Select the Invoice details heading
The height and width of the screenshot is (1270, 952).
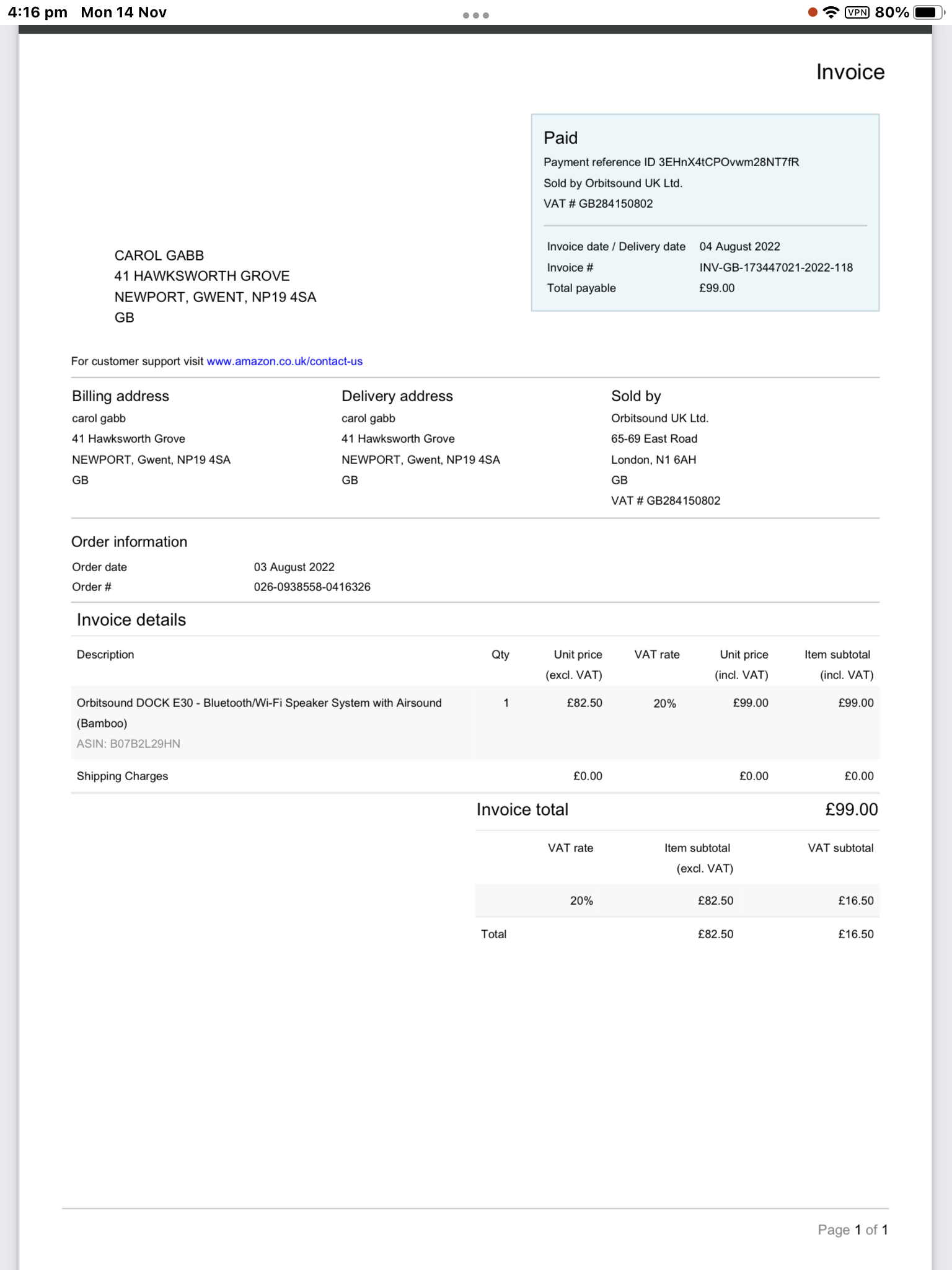point(131,620)
